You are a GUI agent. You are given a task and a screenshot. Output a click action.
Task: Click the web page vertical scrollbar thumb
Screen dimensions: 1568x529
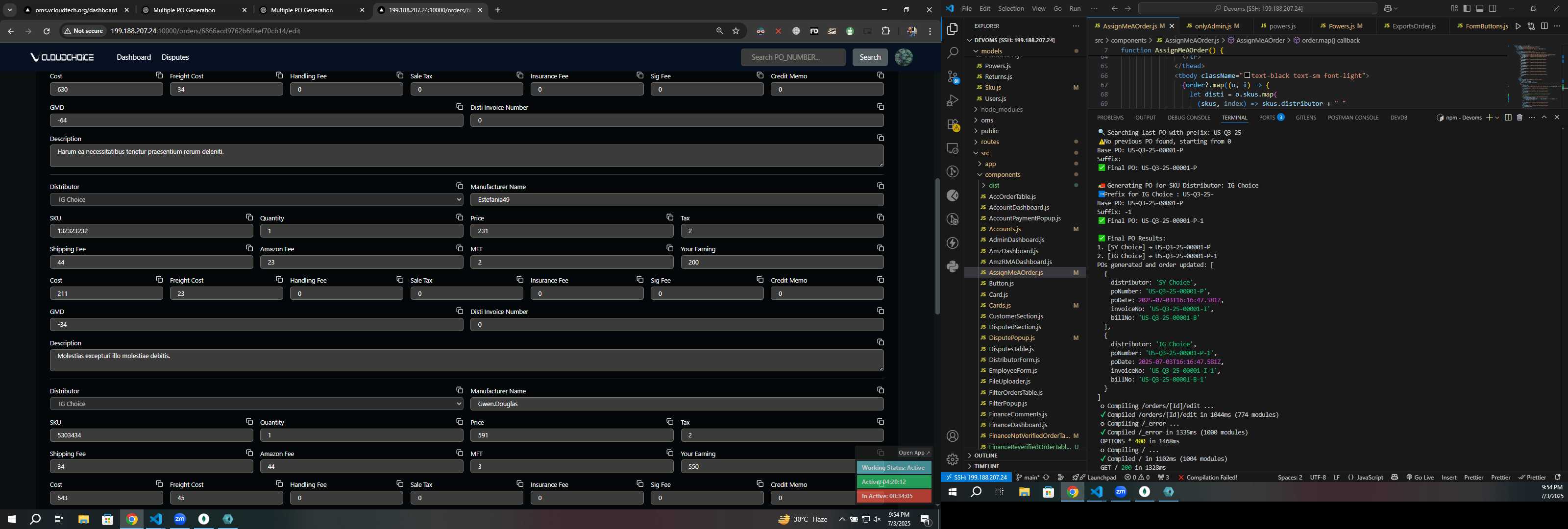[937, 246]
